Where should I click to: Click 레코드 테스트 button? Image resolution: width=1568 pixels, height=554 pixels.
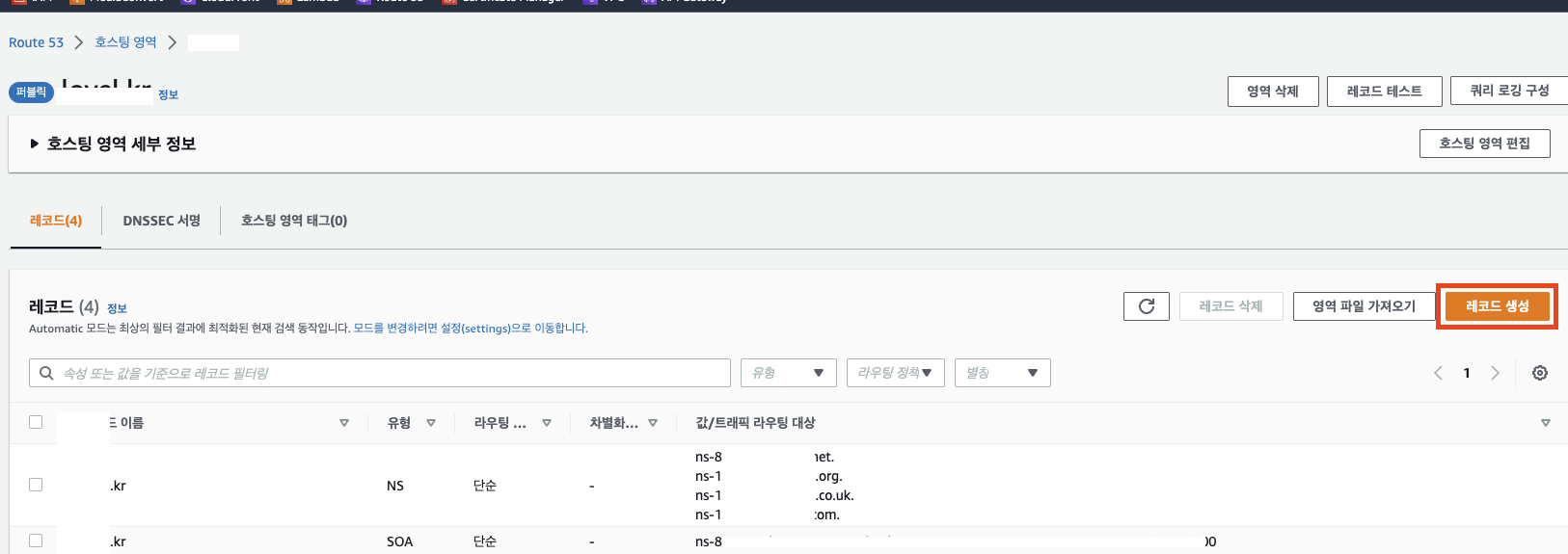coord(1384,92)
